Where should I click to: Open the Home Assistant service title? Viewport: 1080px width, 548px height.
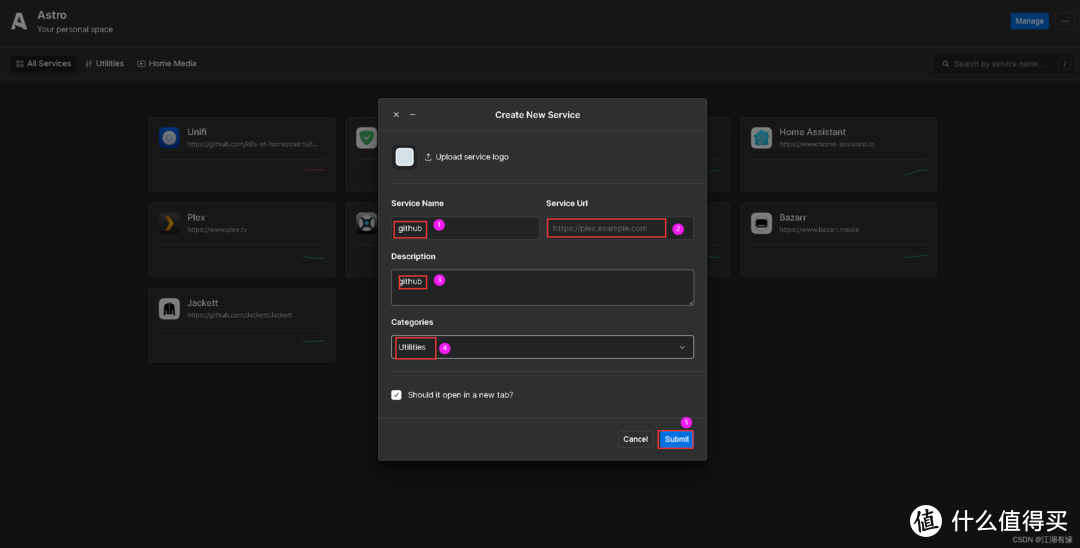(x=813, y=131)
